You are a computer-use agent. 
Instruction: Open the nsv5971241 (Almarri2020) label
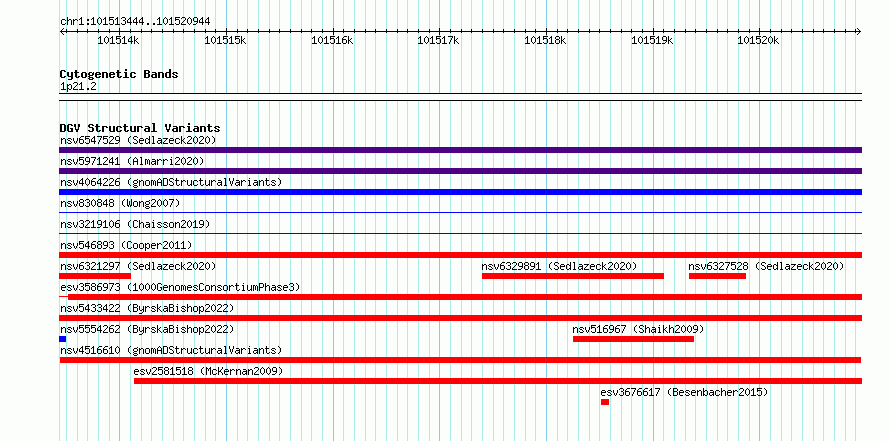(x=132, y=161)
